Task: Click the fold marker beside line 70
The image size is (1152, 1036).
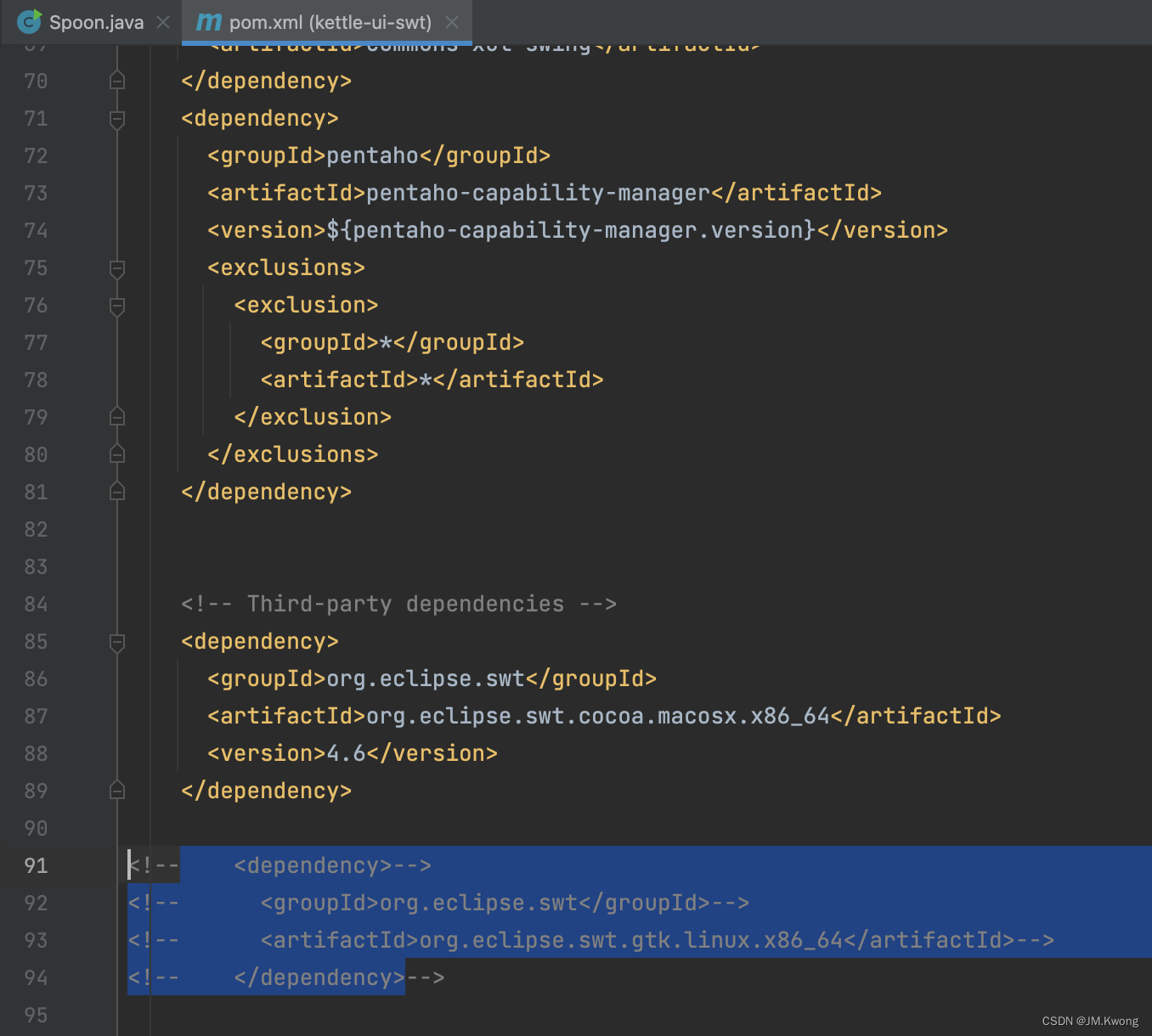Action: [117, 81]
